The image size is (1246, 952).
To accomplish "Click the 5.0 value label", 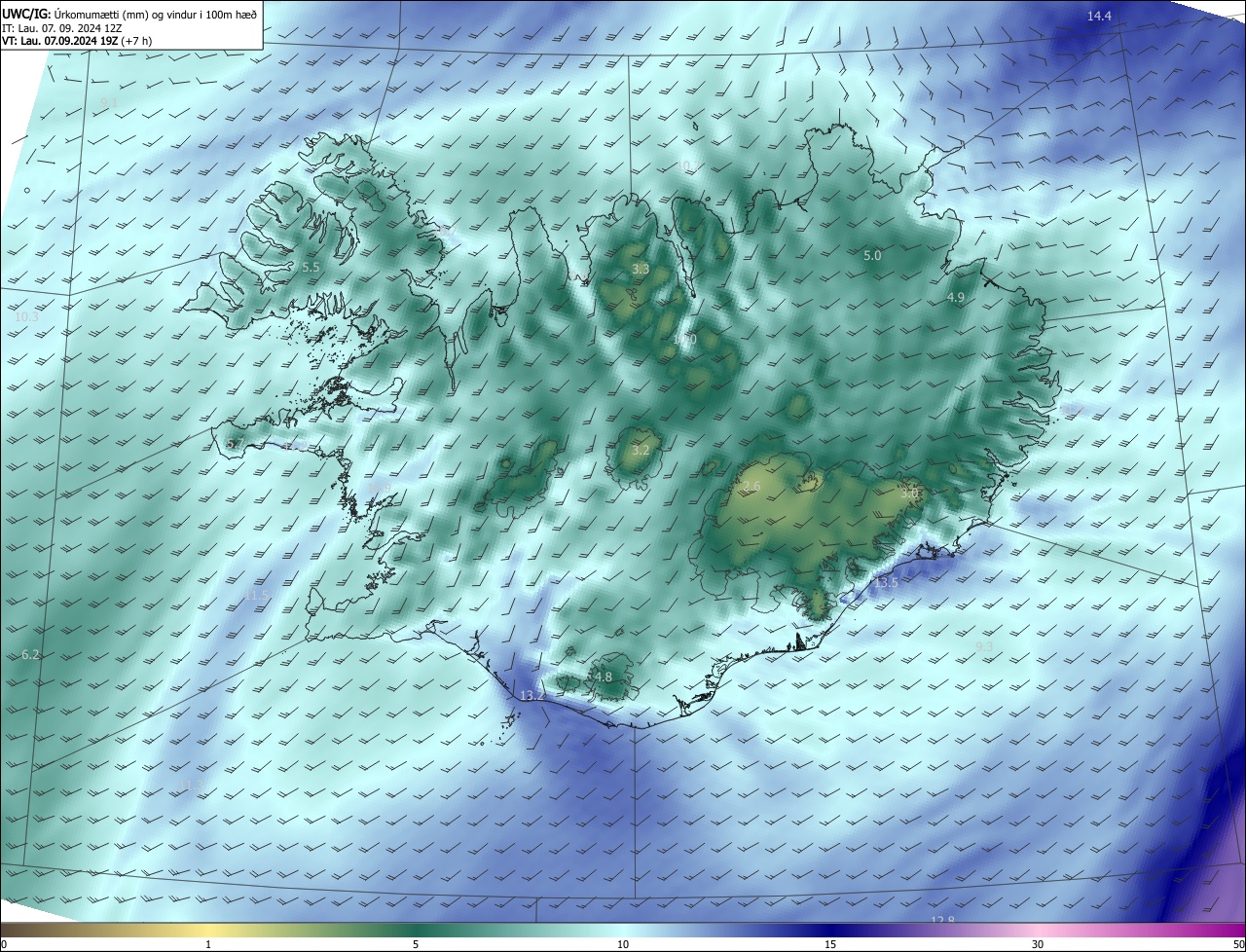I will click(x=872, y=256).
